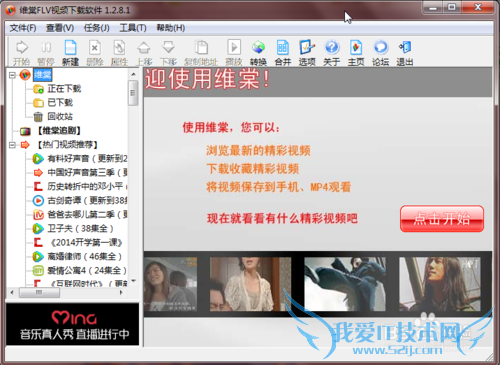500x365 pixels.
Task: Click the 上移 (Move up) icon
Action: point(144,52)
